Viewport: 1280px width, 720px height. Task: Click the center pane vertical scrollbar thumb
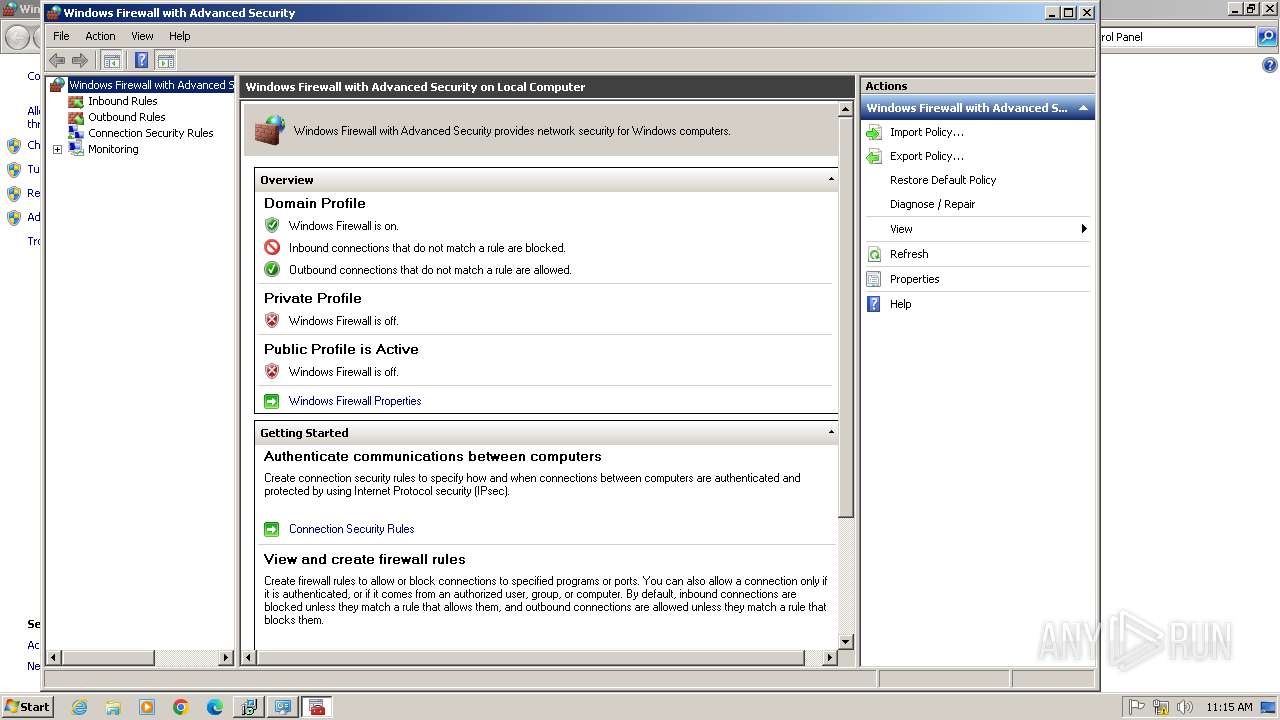tap(846, 315)
